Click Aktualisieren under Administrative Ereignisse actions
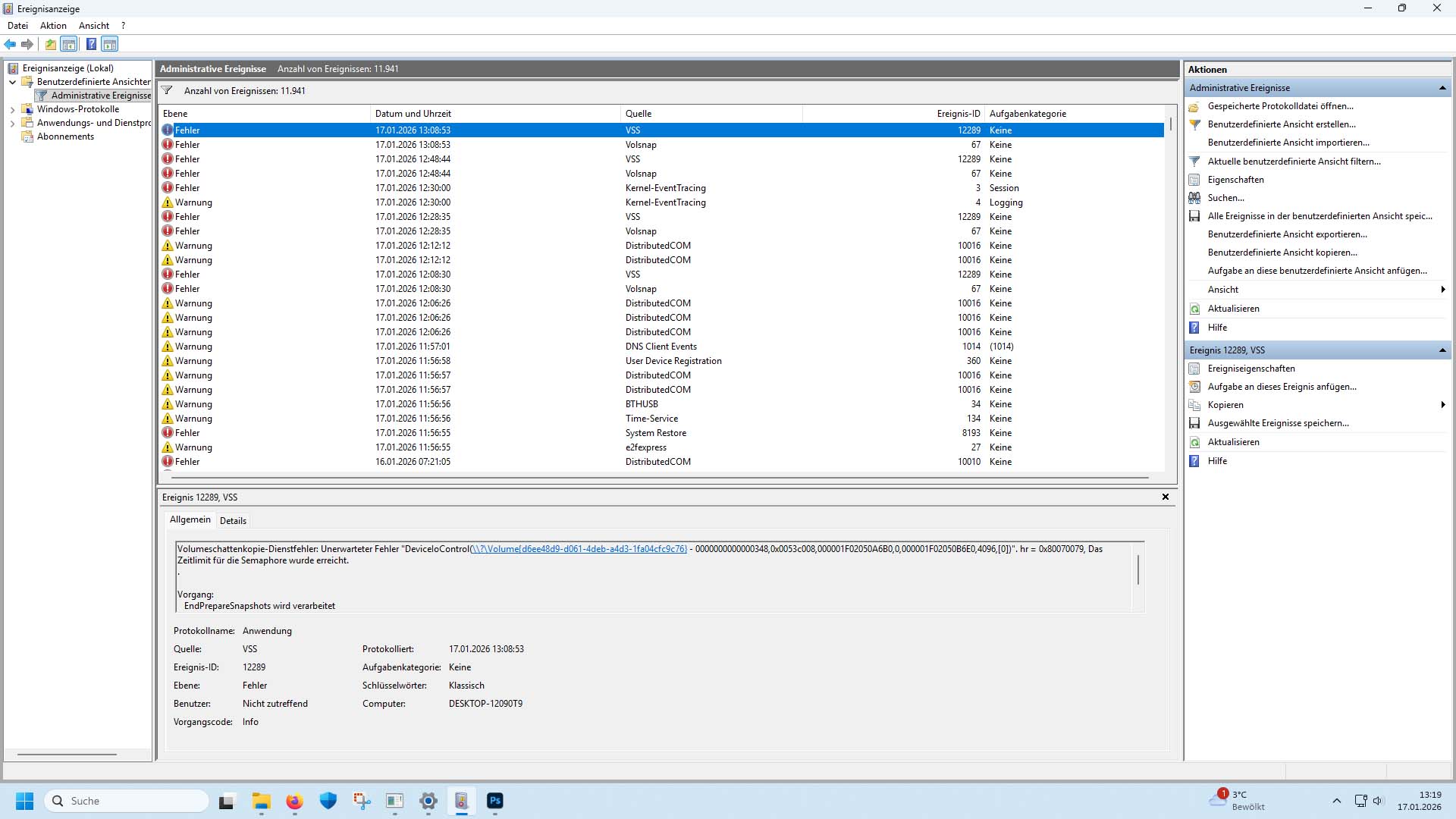 [1233, 309]
